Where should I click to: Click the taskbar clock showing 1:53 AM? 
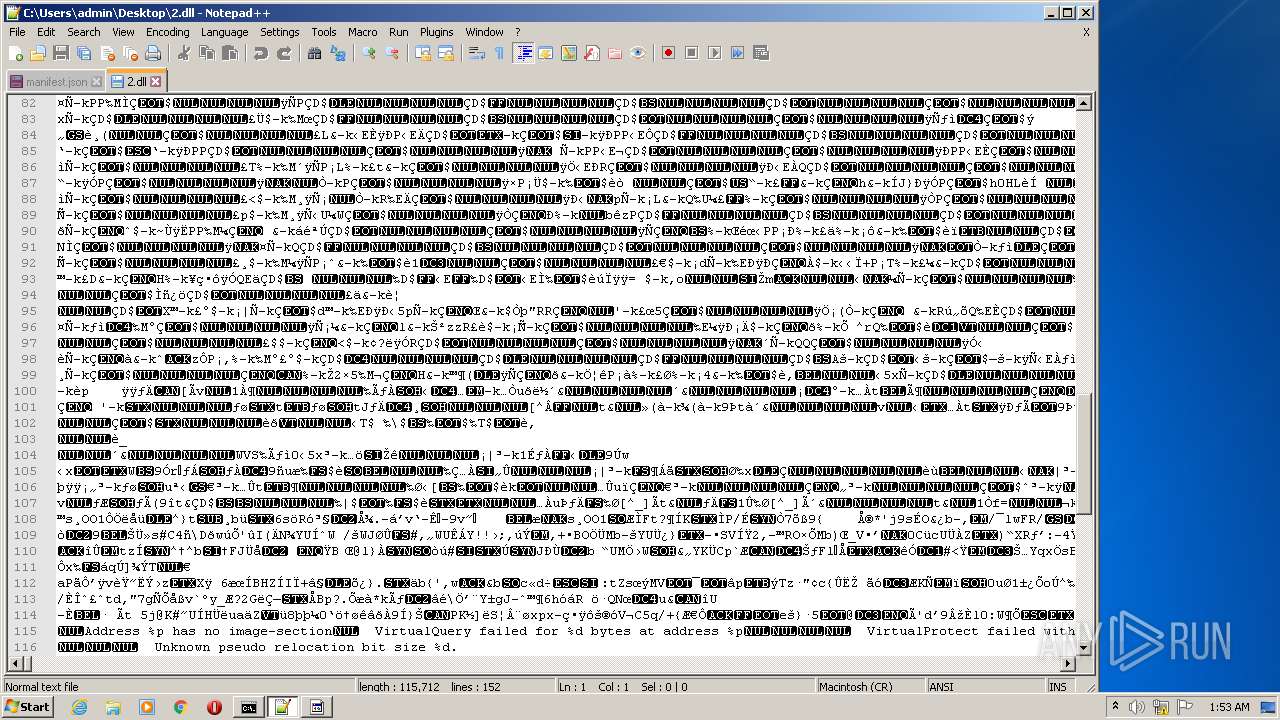click(x=1228, y=707)
